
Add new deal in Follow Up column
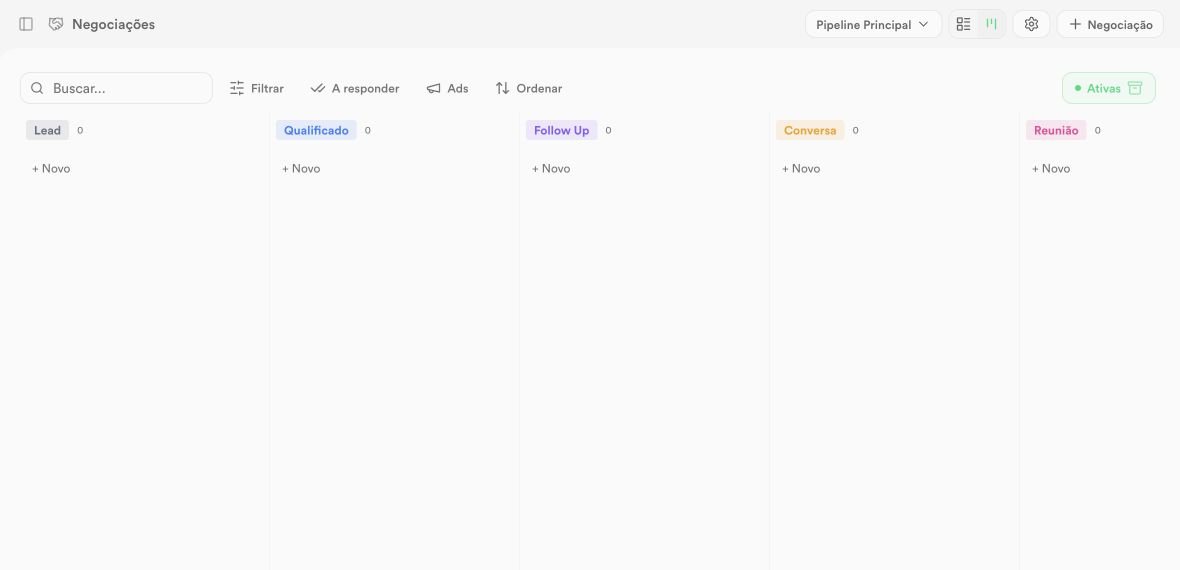pyautogui.click(x=551, y=169)
